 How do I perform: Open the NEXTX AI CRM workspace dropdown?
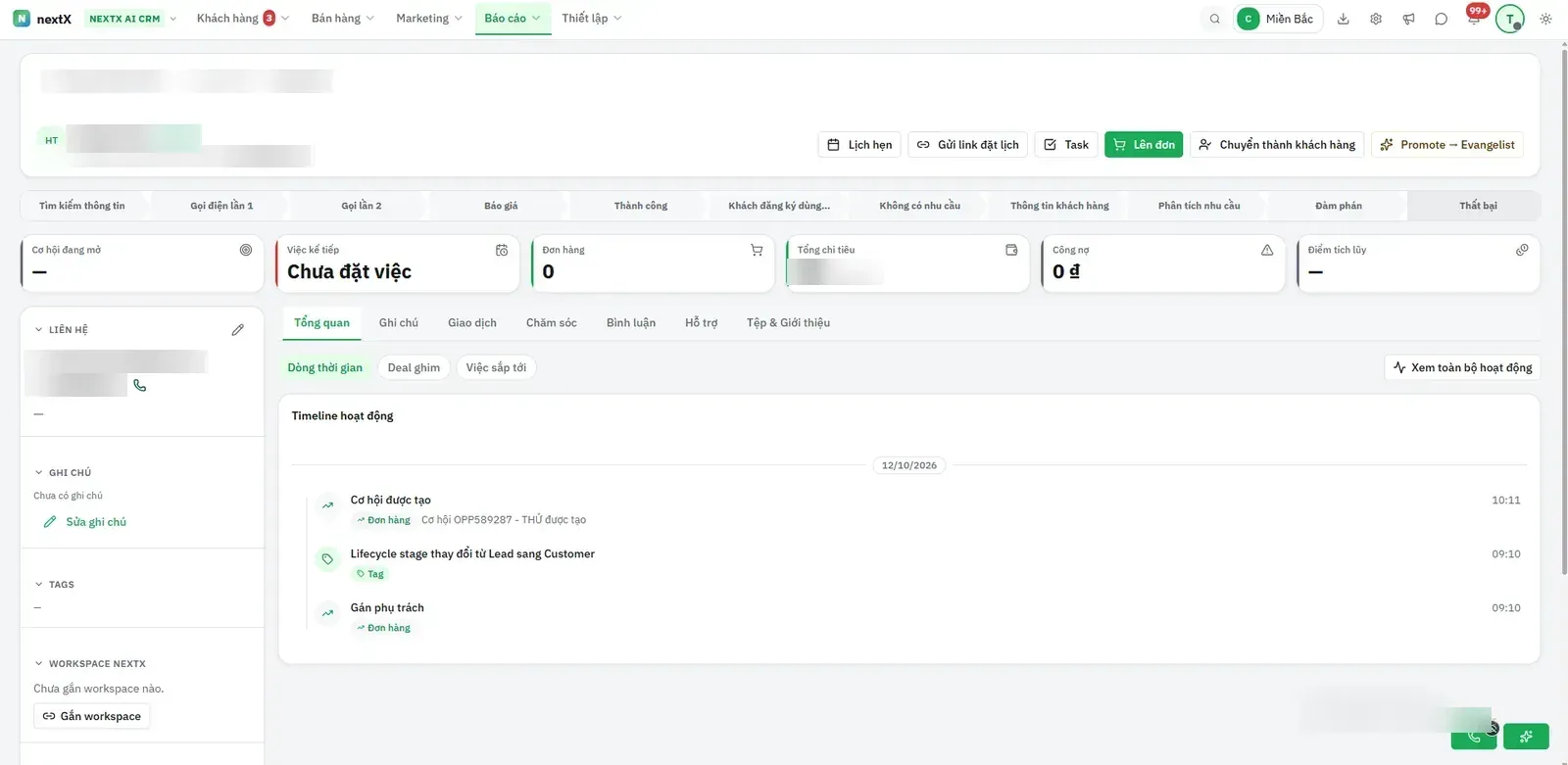[131, 19]
